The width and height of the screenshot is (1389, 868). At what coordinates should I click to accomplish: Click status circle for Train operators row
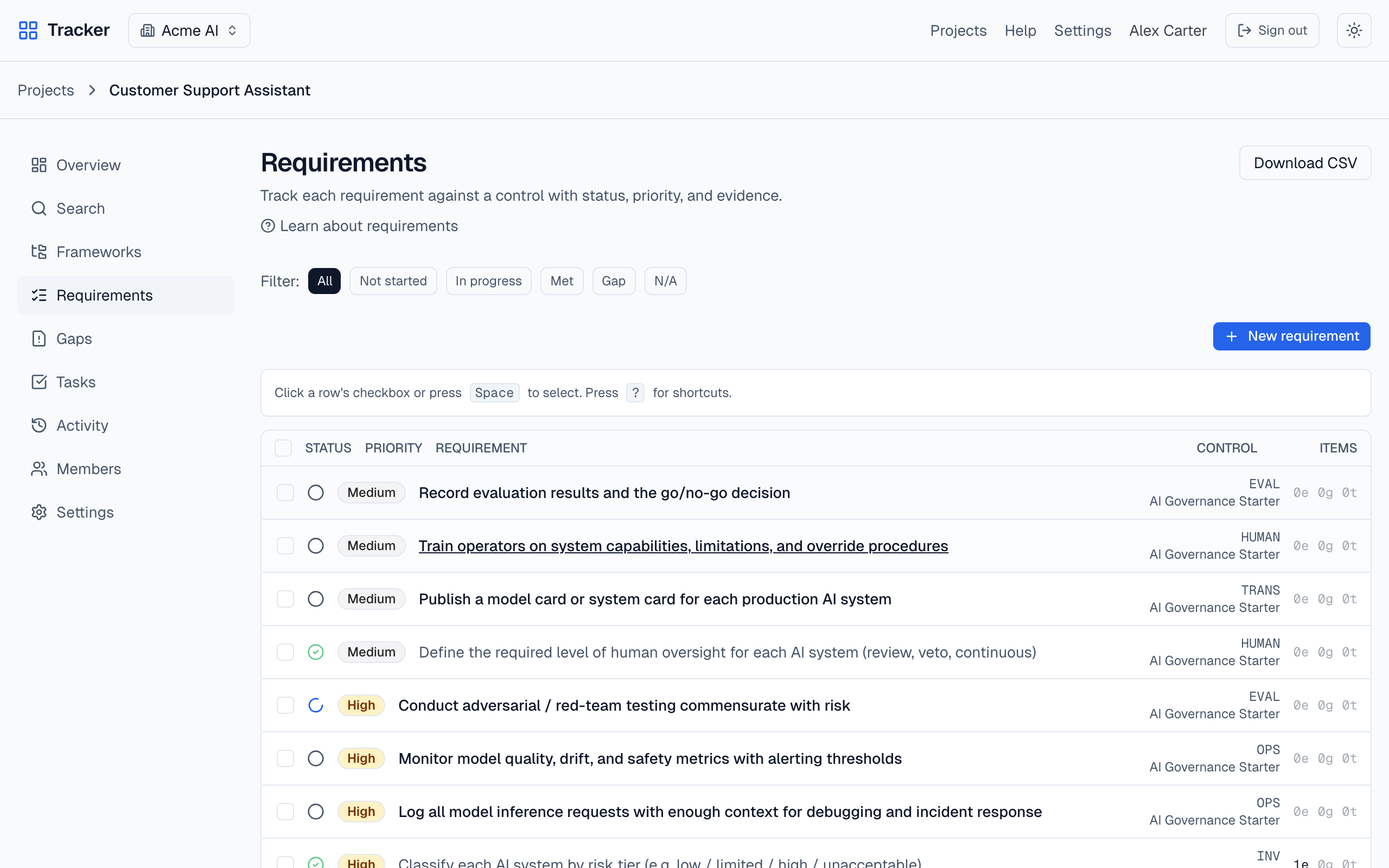[x=316, y=546]
